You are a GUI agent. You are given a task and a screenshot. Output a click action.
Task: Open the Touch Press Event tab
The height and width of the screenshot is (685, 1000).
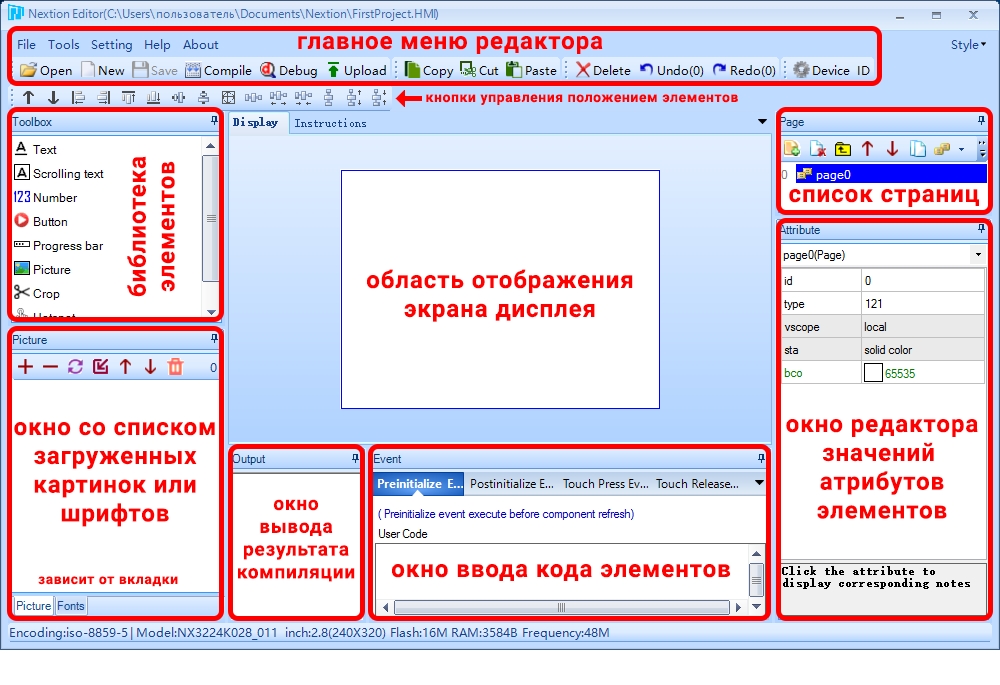tap(605, 483)
